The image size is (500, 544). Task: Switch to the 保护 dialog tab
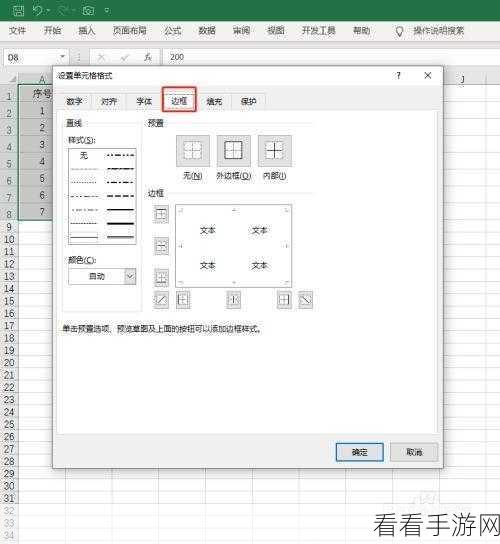pyautogui.click(x=248, y=102)
